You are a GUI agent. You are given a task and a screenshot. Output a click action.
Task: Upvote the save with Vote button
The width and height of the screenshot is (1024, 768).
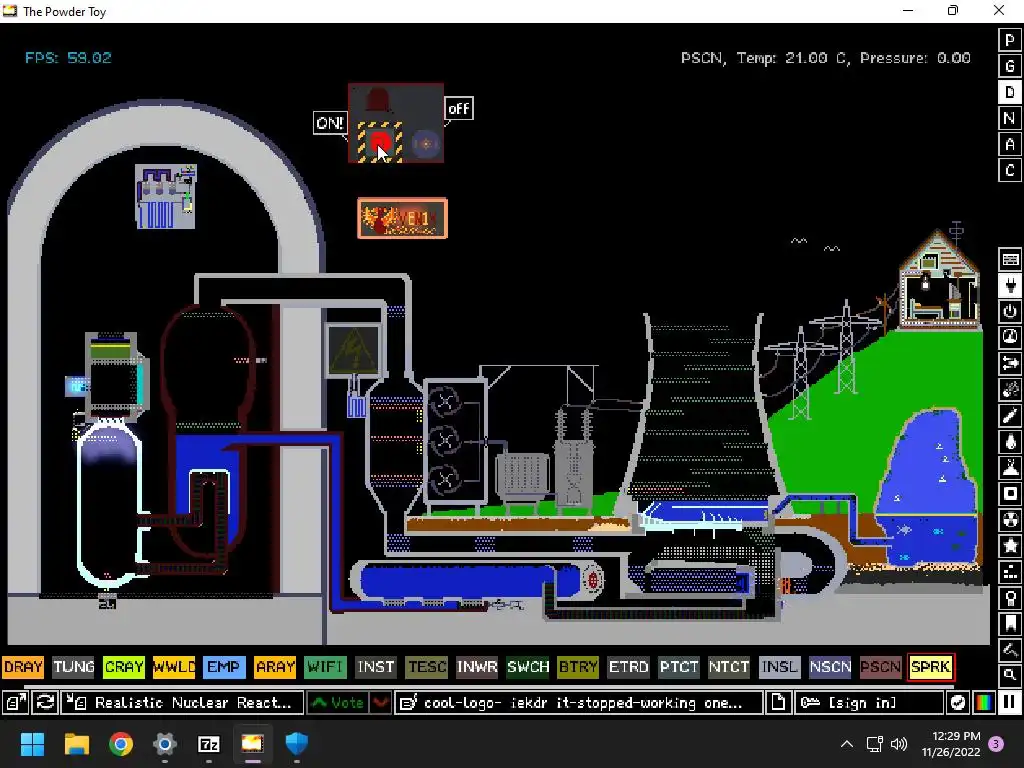pyautogui.click(x=338, y=703)
